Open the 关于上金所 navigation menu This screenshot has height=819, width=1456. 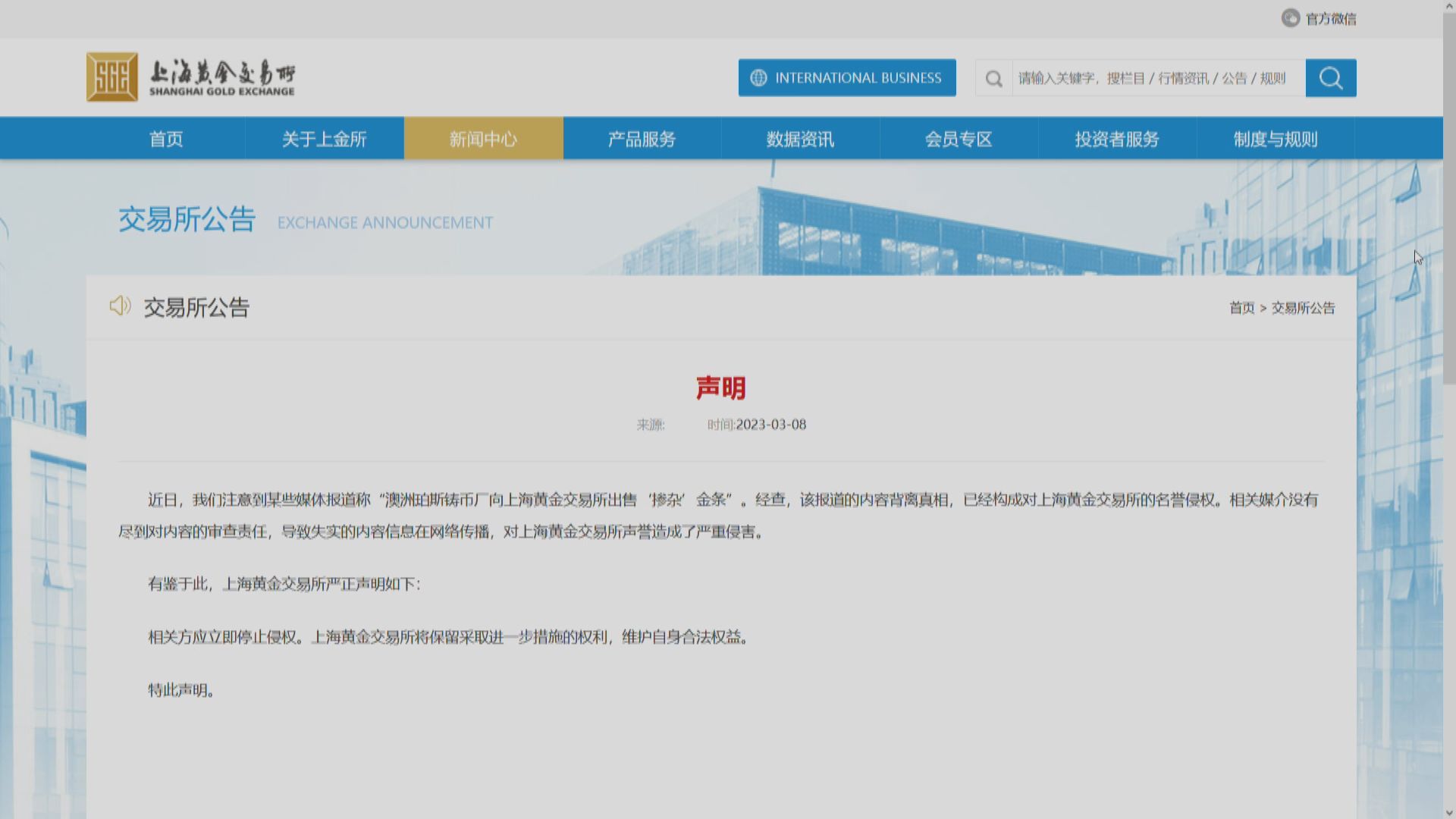[x=325, y=139]
